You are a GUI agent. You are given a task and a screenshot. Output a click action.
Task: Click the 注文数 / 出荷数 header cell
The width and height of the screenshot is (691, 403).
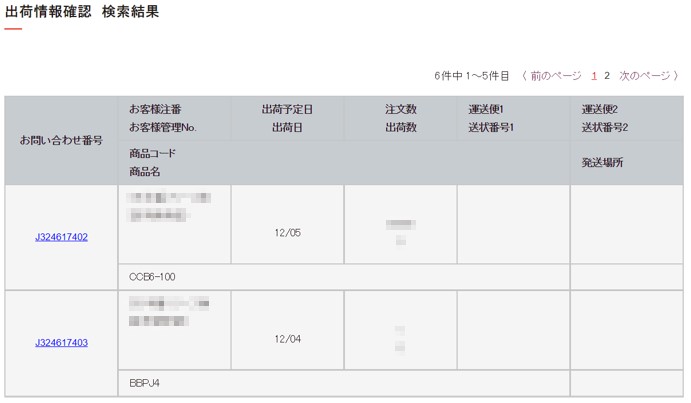[x=401, y=119]
